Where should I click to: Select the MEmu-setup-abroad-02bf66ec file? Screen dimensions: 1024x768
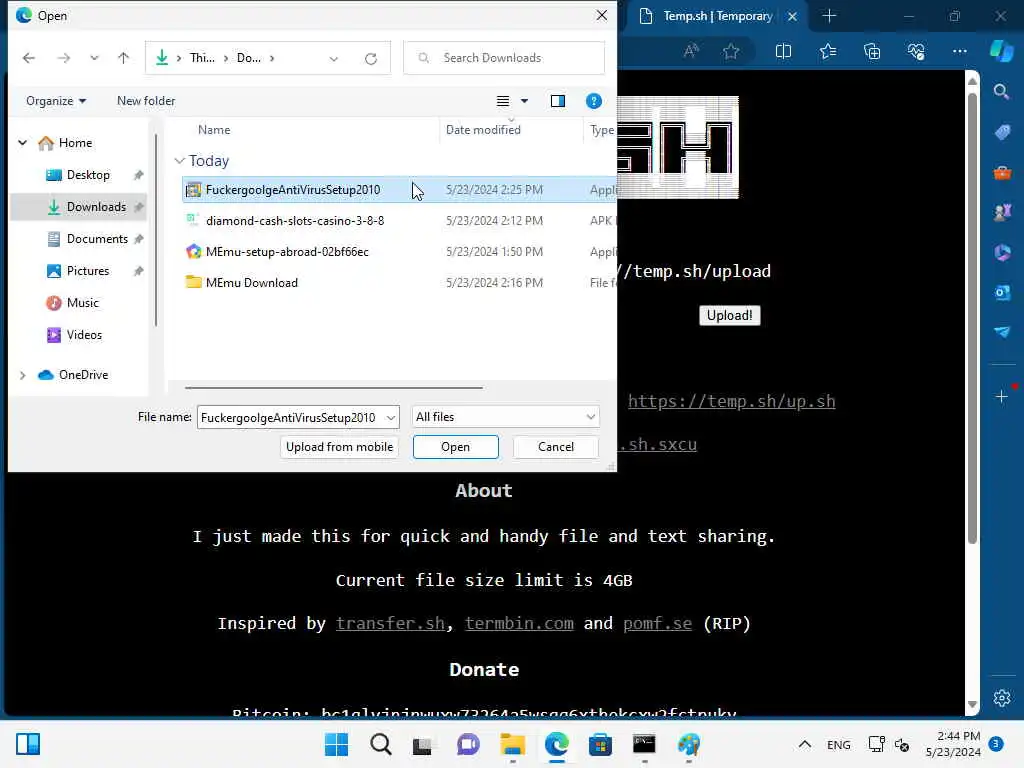coord(399,252)
